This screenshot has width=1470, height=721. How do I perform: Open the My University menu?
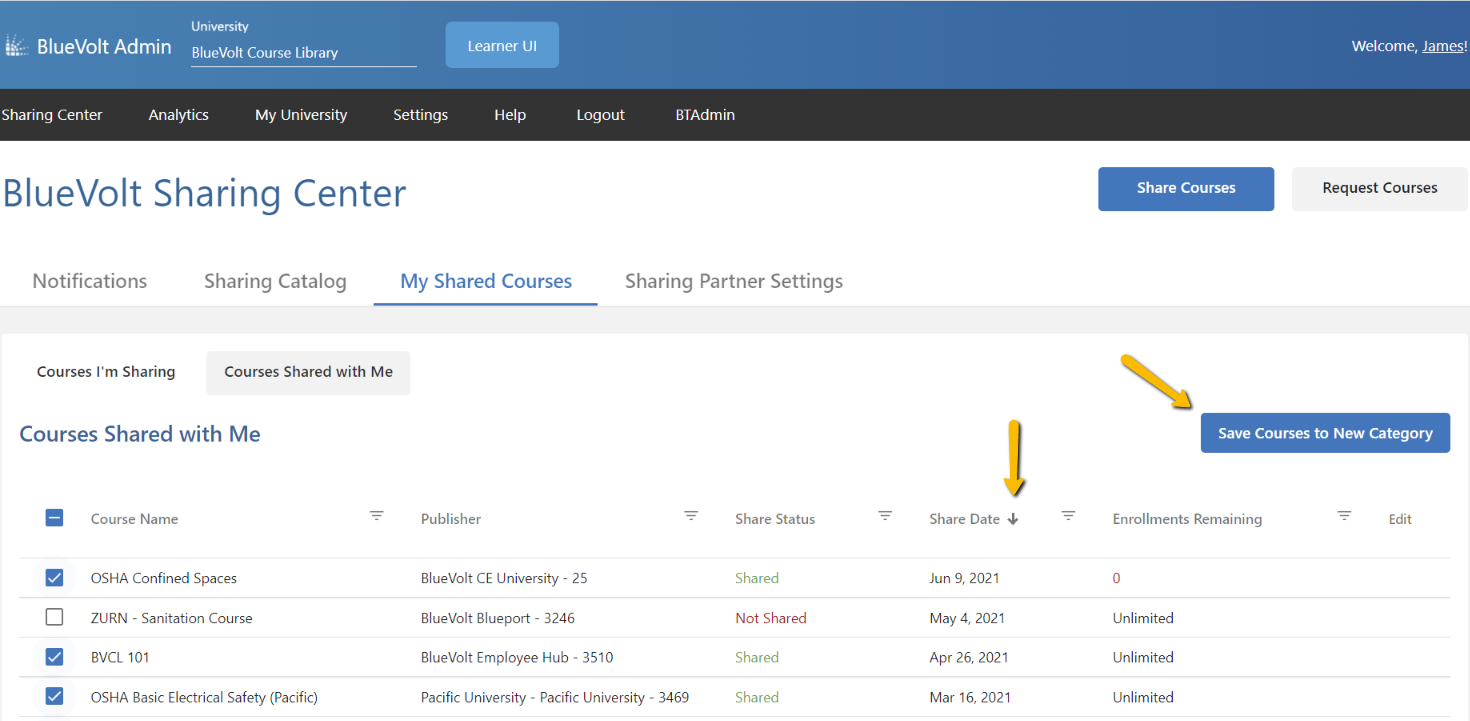[x=301, y=115]
